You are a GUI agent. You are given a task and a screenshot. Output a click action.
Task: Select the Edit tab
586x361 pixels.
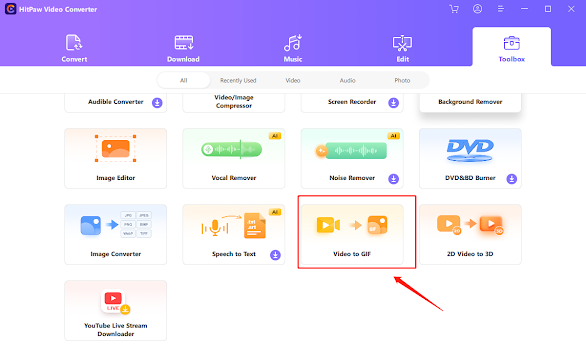pyautogui.click(x=402, y=48)
